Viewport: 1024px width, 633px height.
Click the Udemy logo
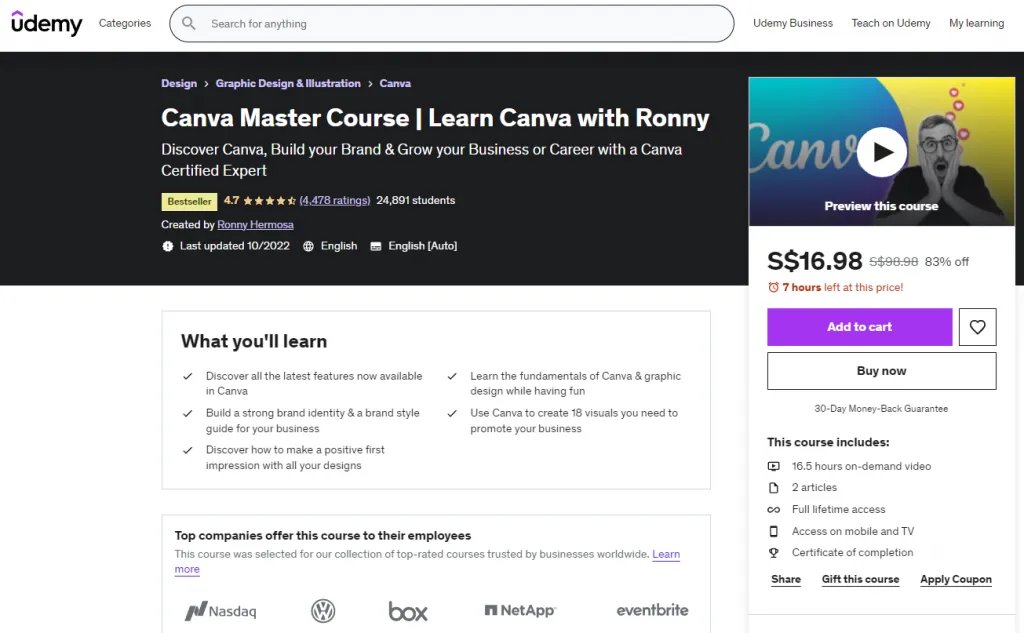pos(46,23)
